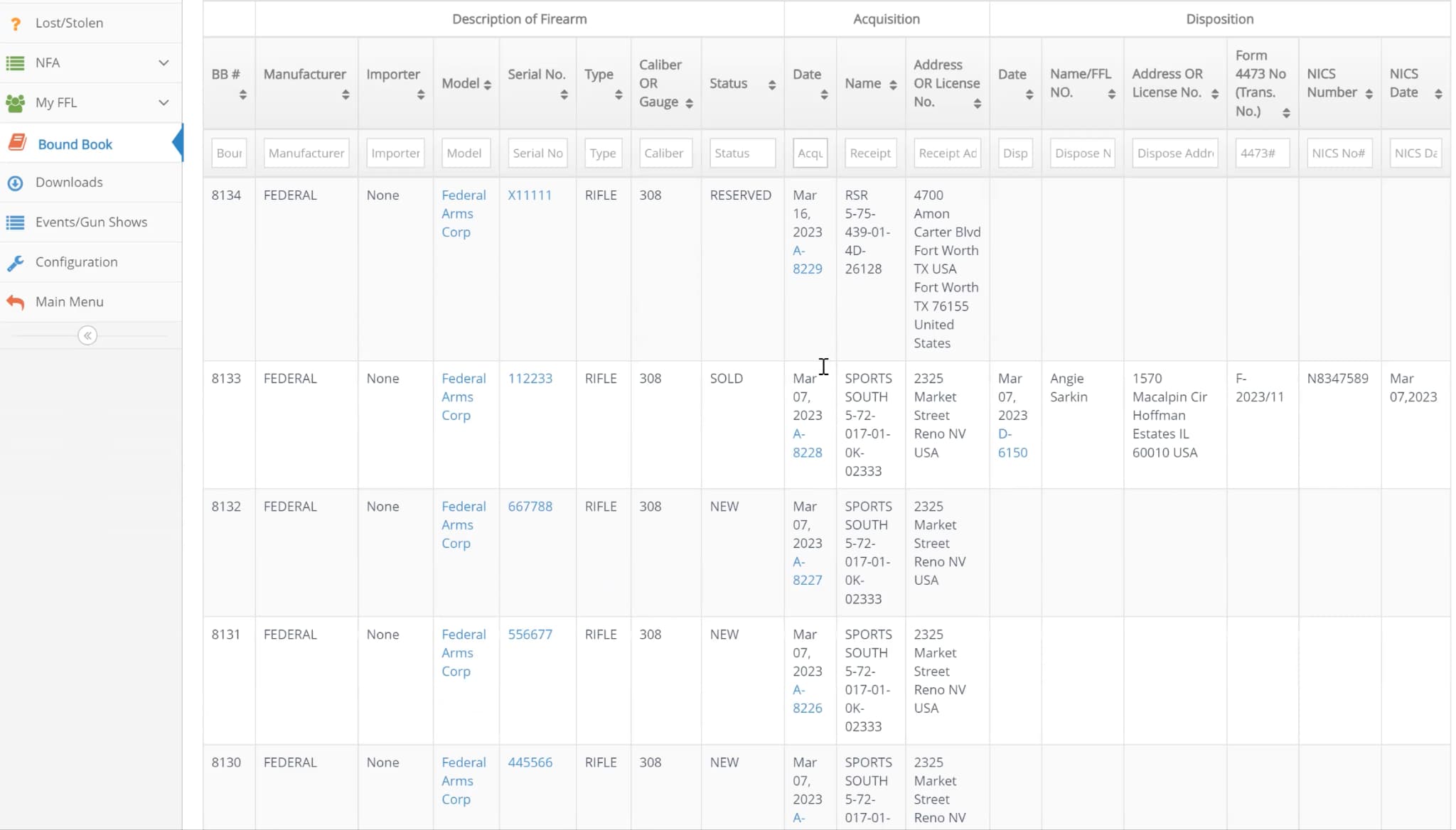Open Federal Arms Corp model for BB 8134
This screenshot has height=830, width=1456.
pos(464,214)
